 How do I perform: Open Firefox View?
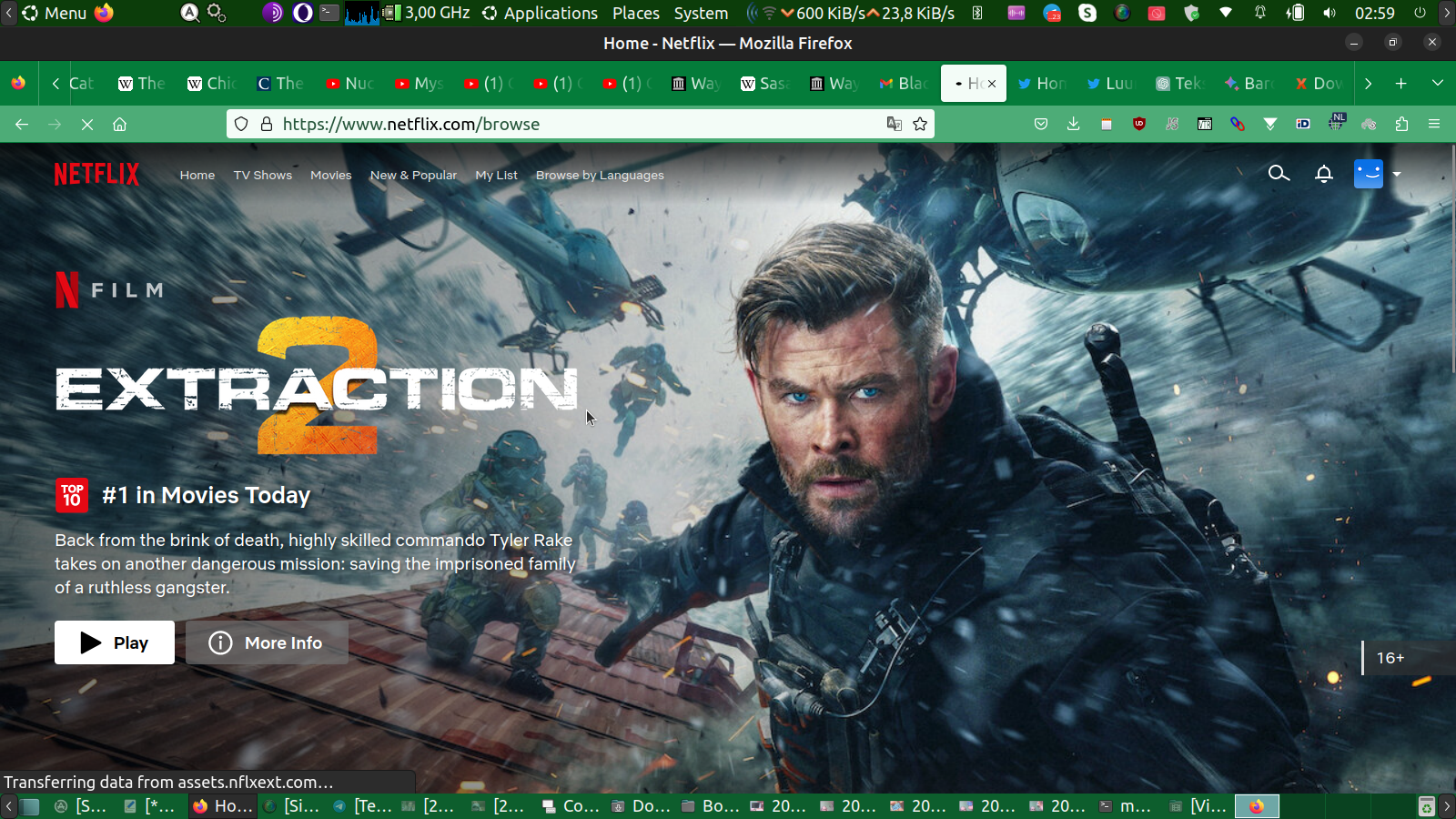pos(18,84)
